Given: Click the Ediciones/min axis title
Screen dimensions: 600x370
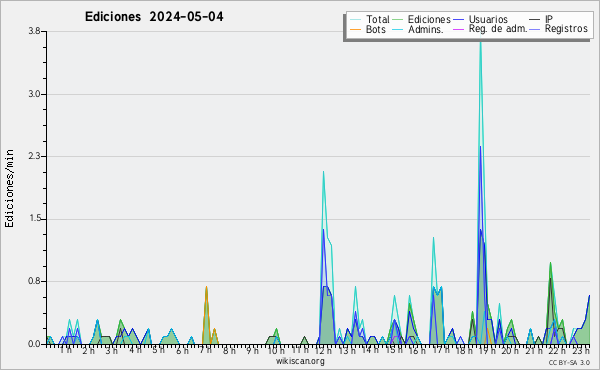Looking at the screenshot, I should click(9, 188).
